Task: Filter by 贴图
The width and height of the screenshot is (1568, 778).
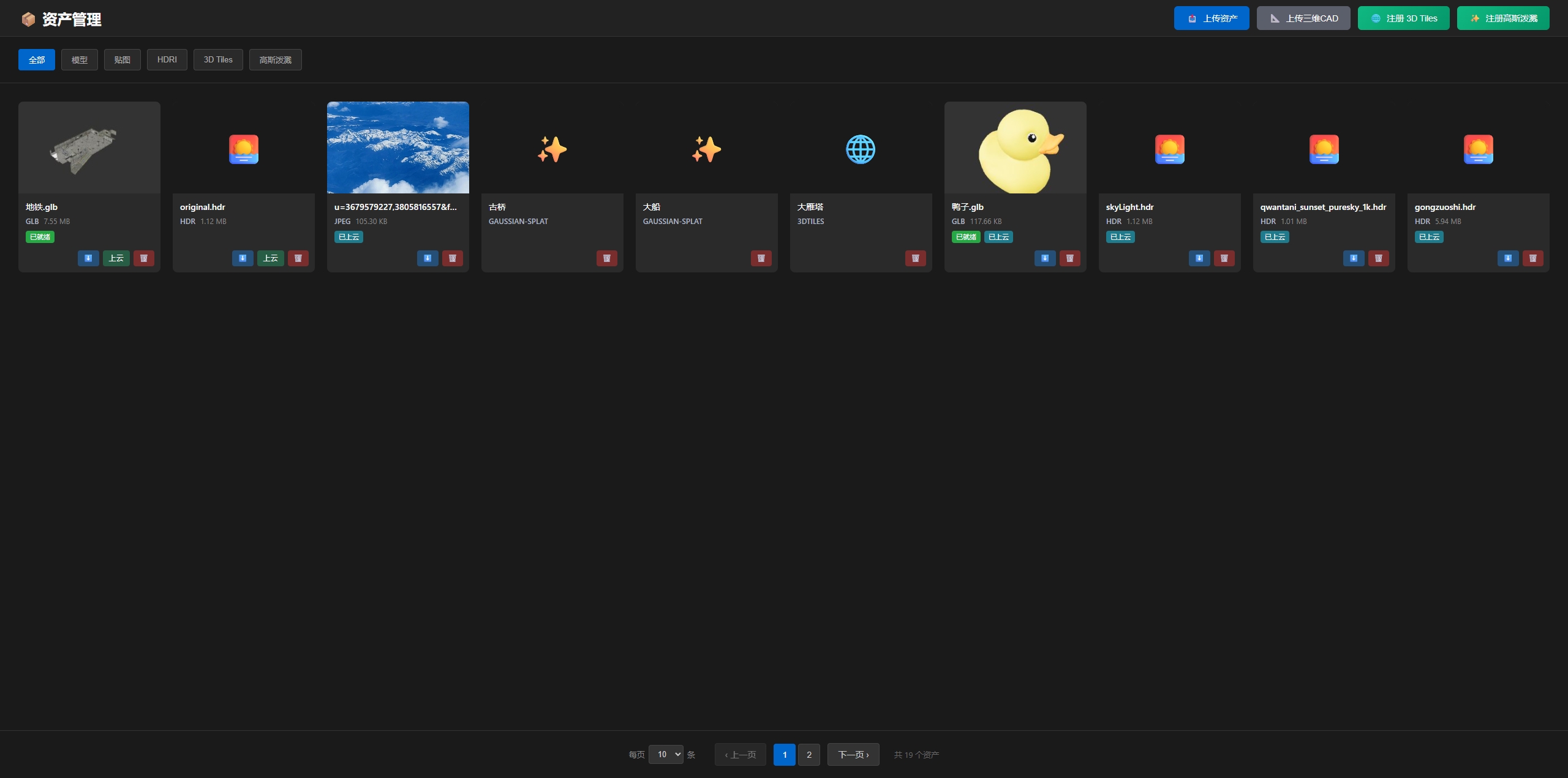Action: point(123,59)
